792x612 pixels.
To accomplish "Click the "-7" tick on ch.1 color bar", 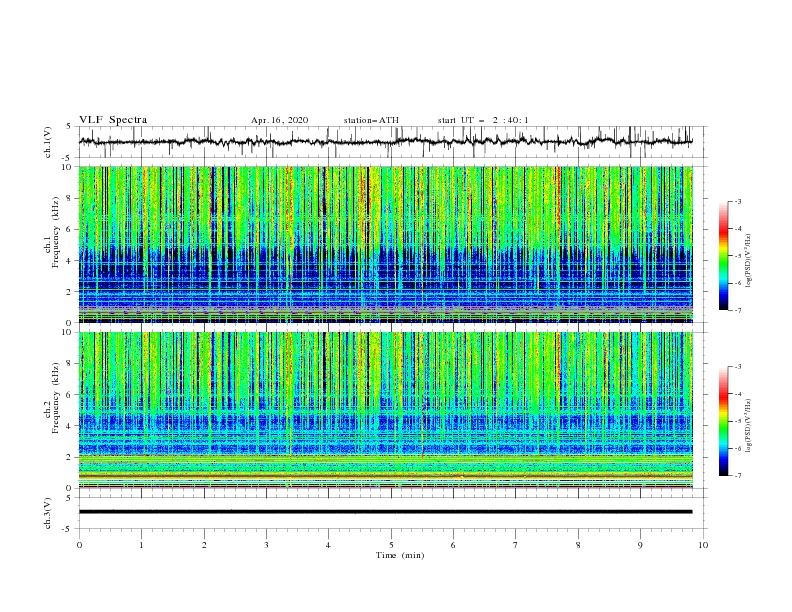I will click(x=737, y=310).
